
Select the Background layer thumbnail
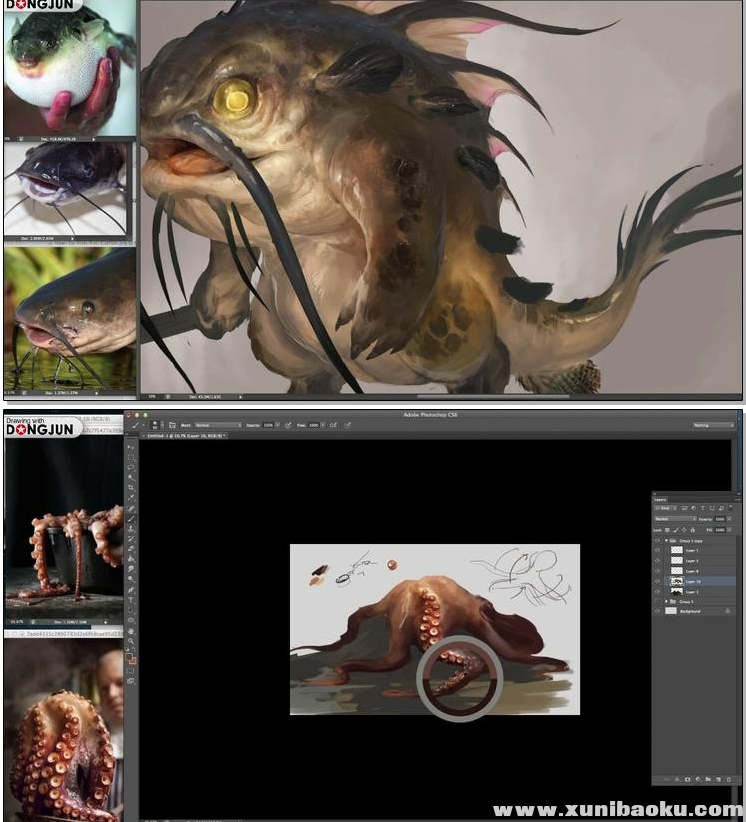tap(671, 611)
